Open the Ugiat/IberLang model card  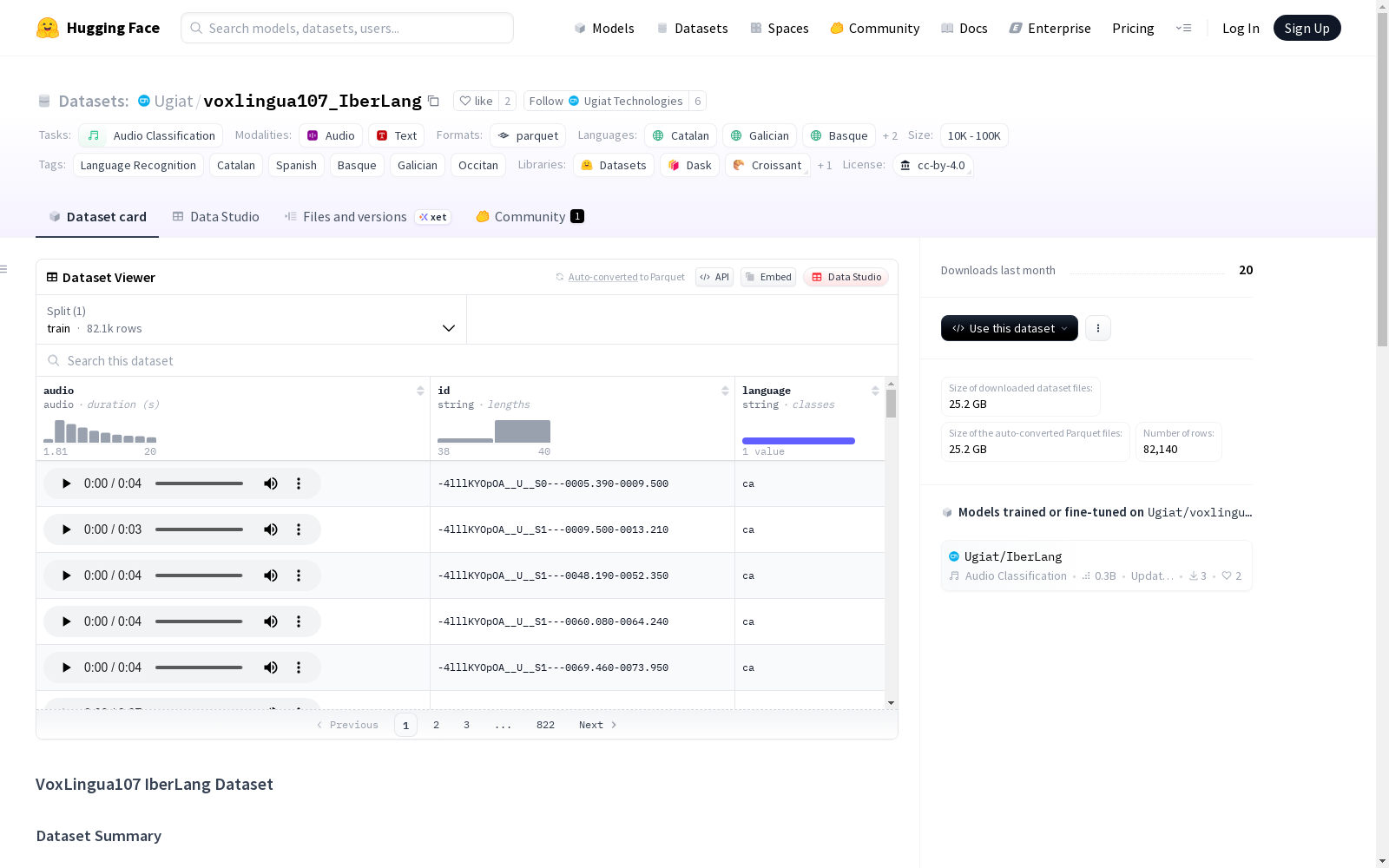pyautogui.click(x=1096, y=565)
